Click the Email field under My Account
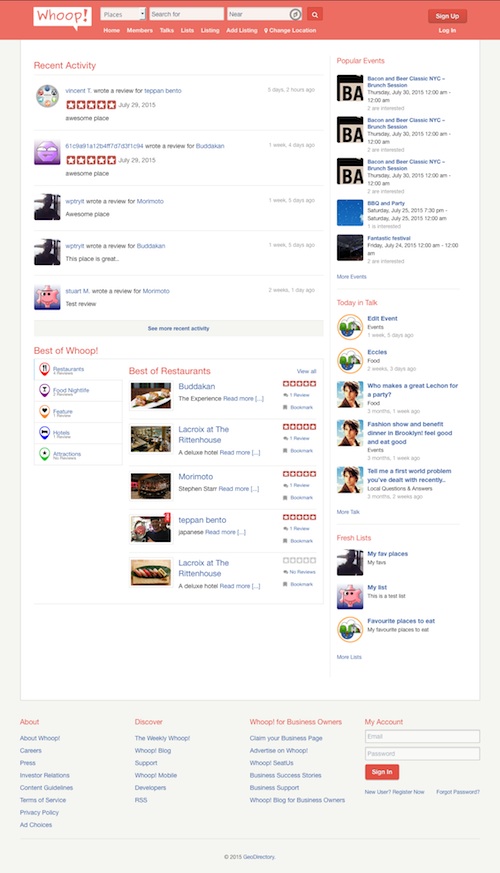Image resolution: width=500 pixels, height=873 pixels. [x=422, y=736]
